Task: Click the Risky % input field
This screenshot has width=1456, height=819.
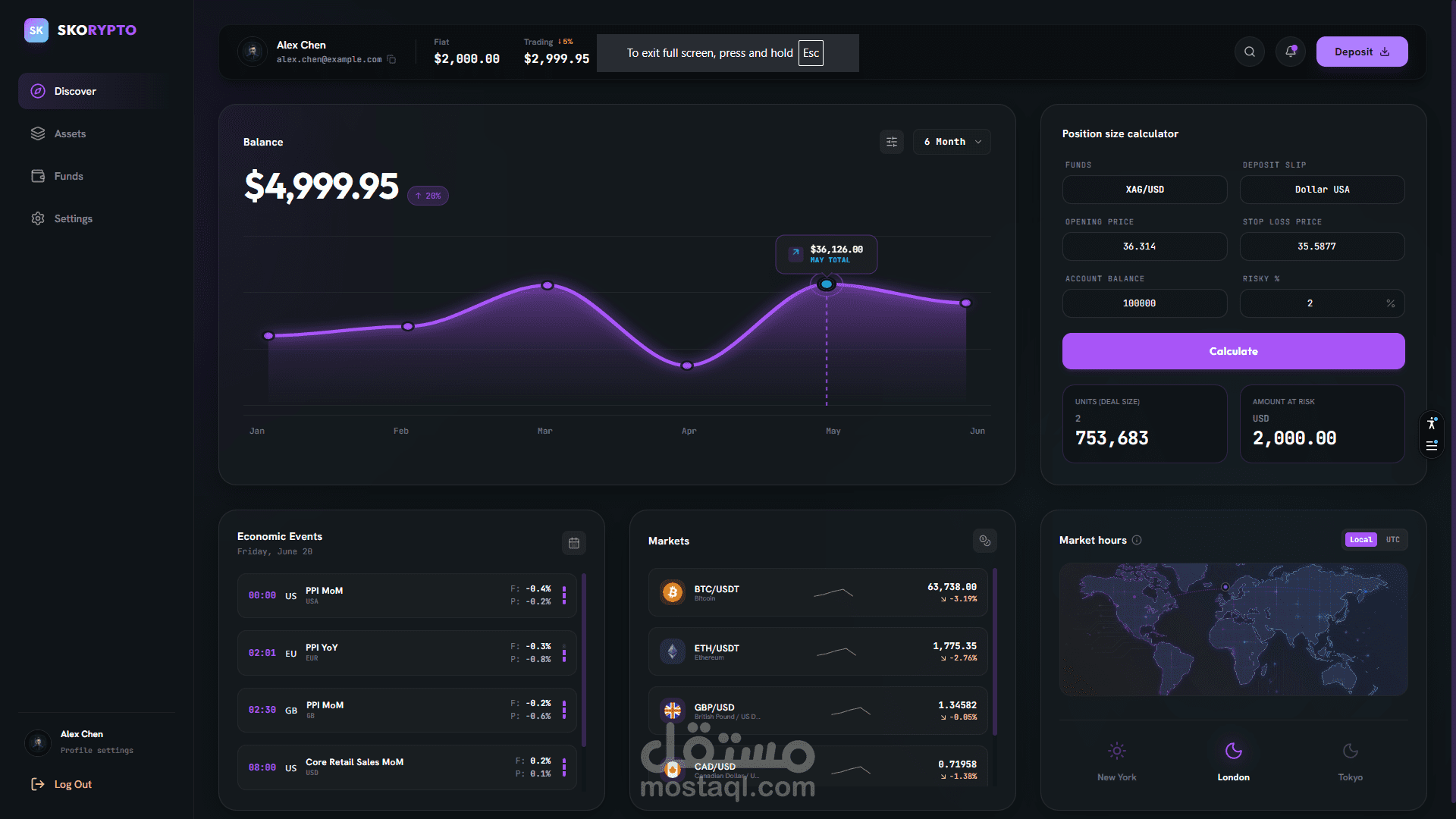Action: (x=1323, y=303)
